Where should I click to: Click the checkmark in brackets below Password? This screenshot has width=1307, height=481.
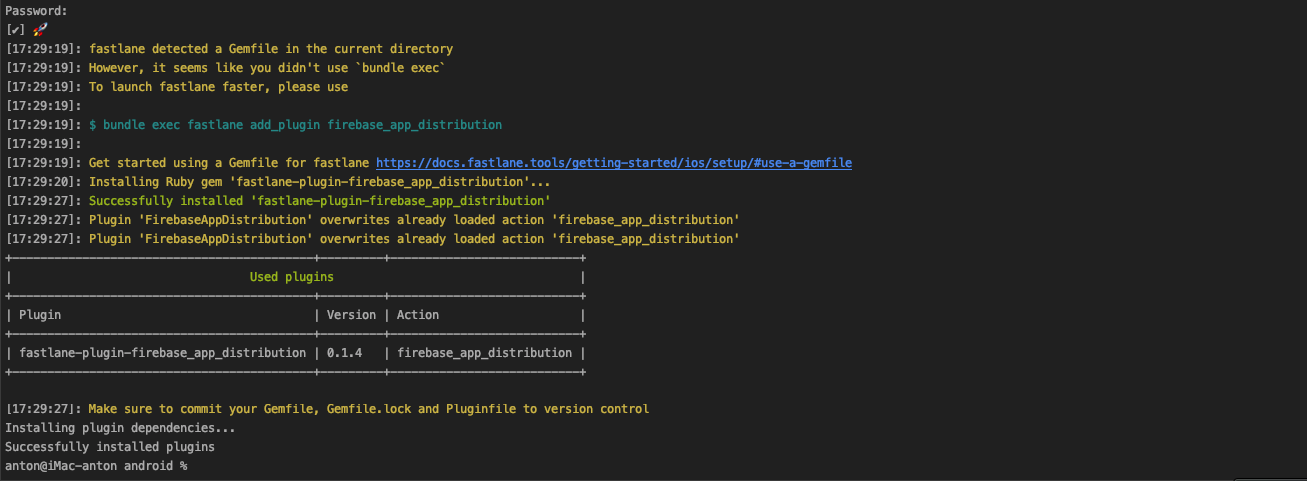point(15,30)
